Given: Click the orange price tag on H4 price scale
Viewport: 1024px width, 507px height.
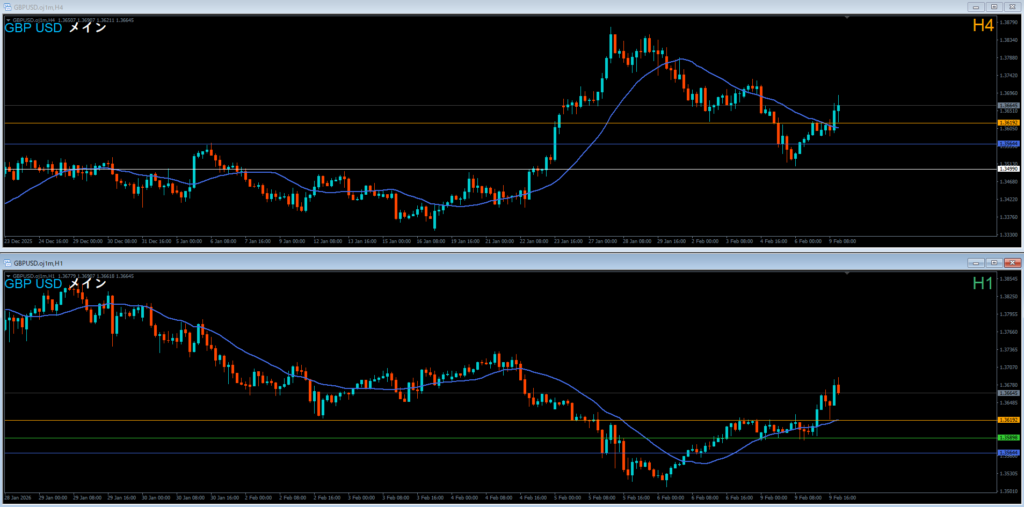Looking at the screenshot, I should point(1008,123).
